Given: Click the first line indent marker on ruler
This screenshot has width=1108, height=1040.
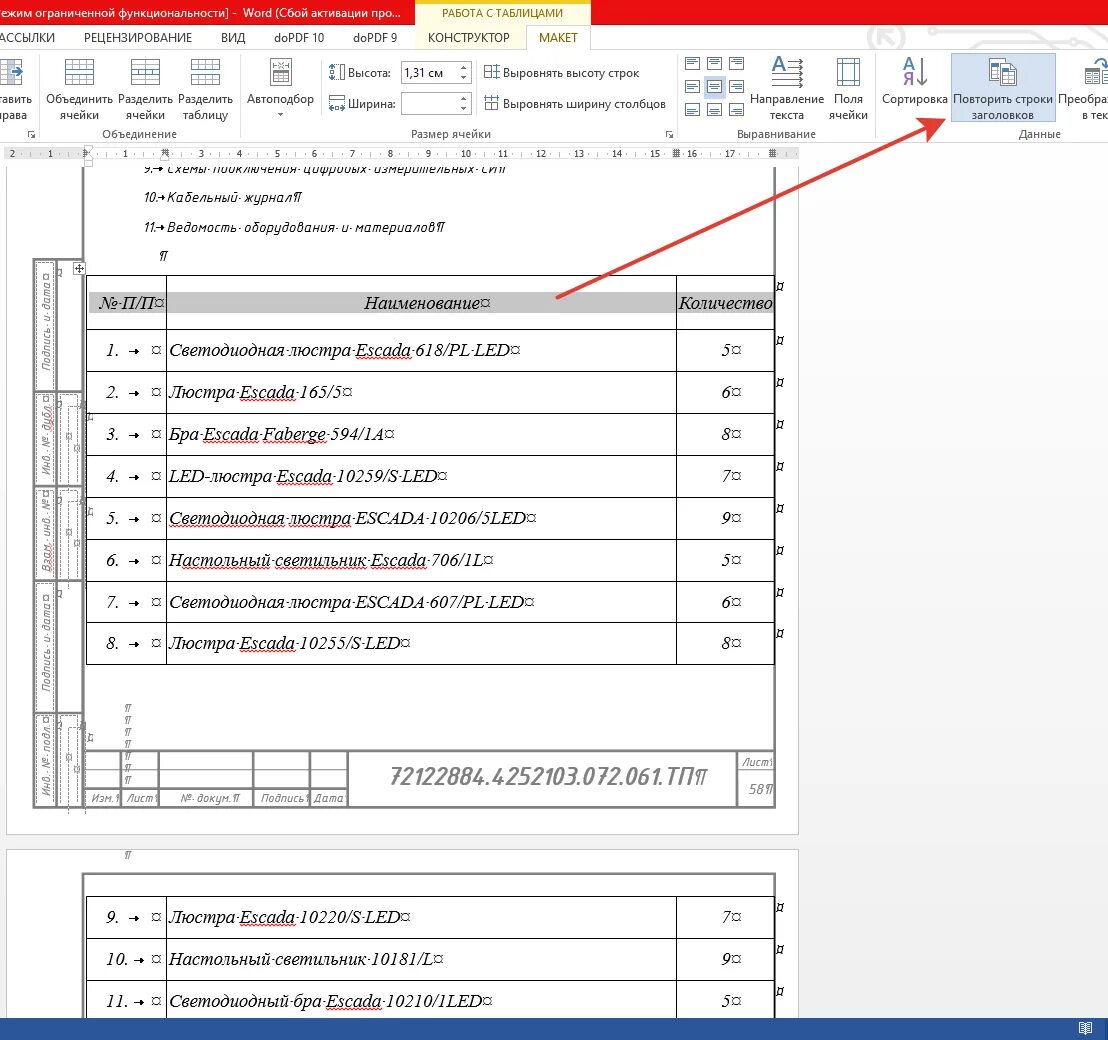Looking at the screenshot, I should tap(88, 150).
